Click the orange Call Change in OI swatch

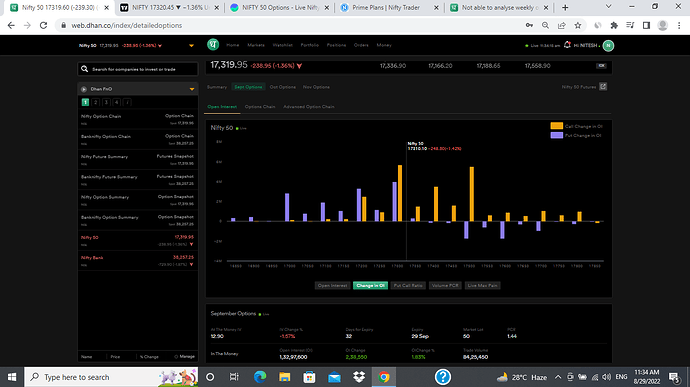point(557,126)
